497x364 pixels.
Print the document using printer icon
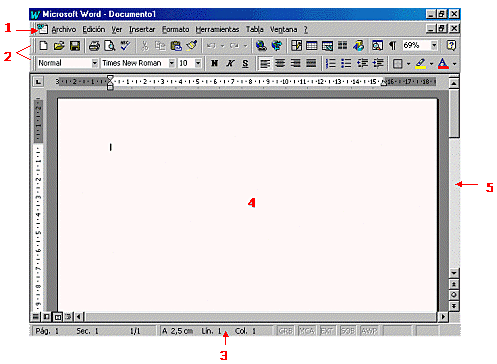(x=94, y=46)
